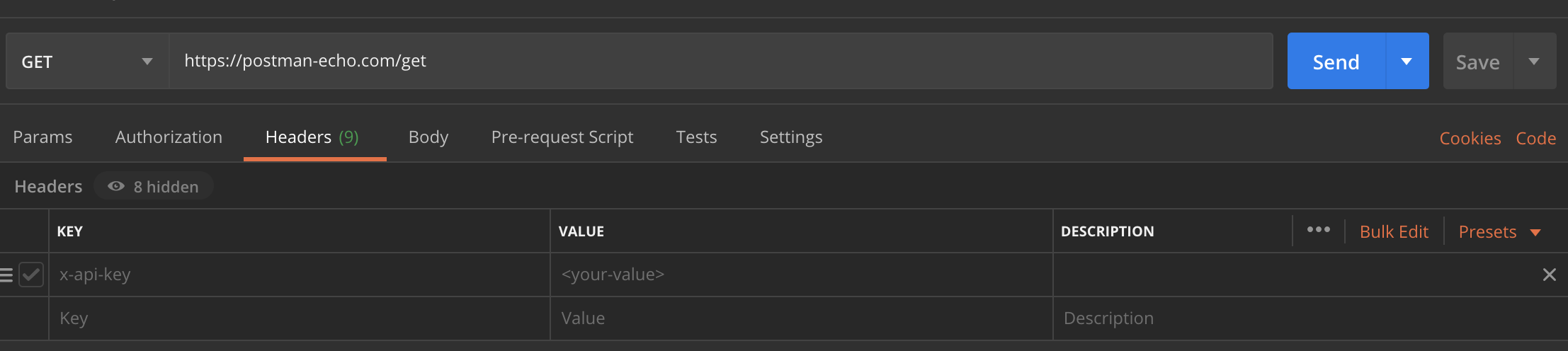Open the three-dots column options menu
Viewport: 1568px width, 351px height.
pos(1318,230)
